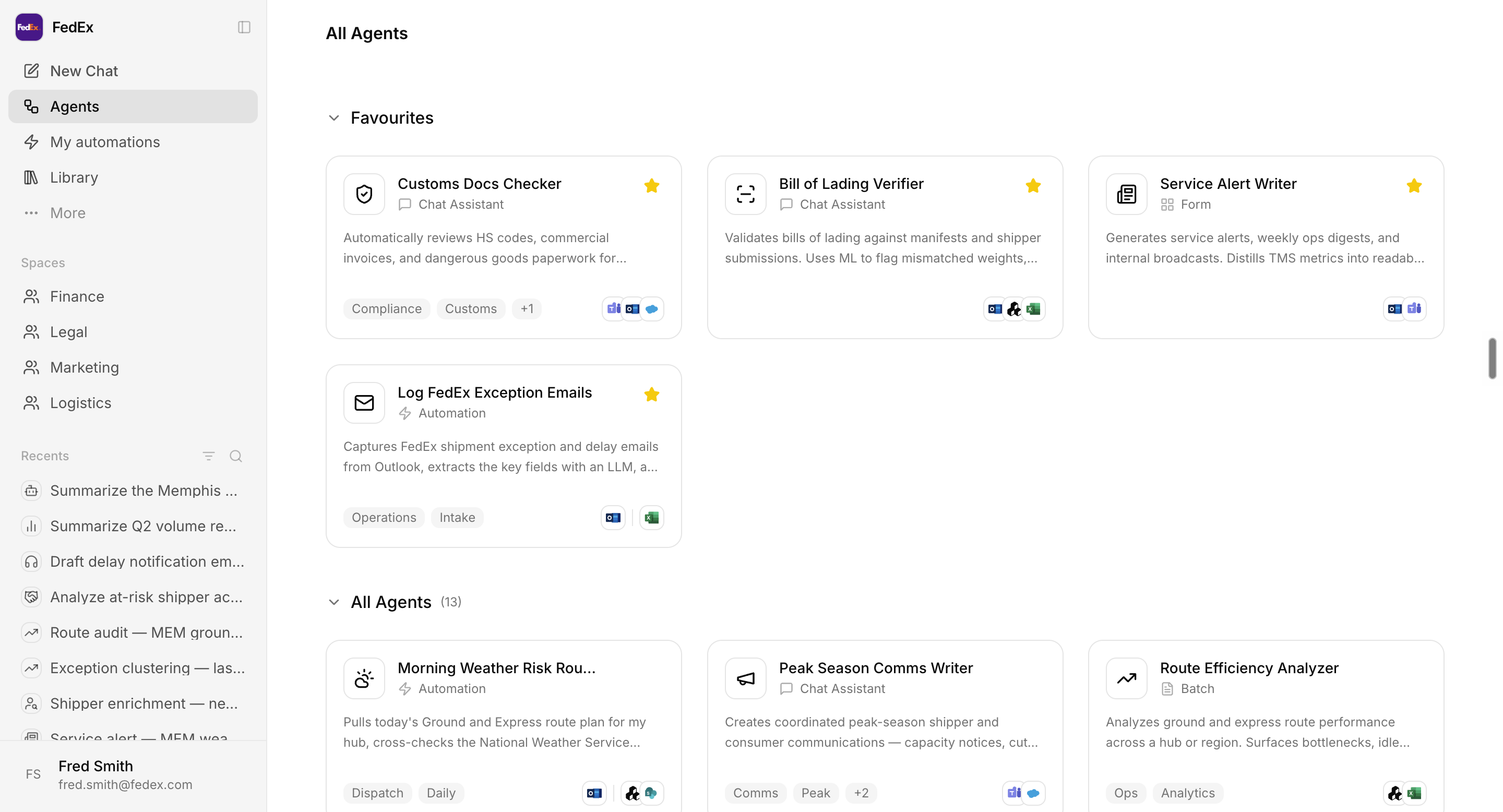Open recent 'Route audit — MEM groun...'

coord(133,633)
